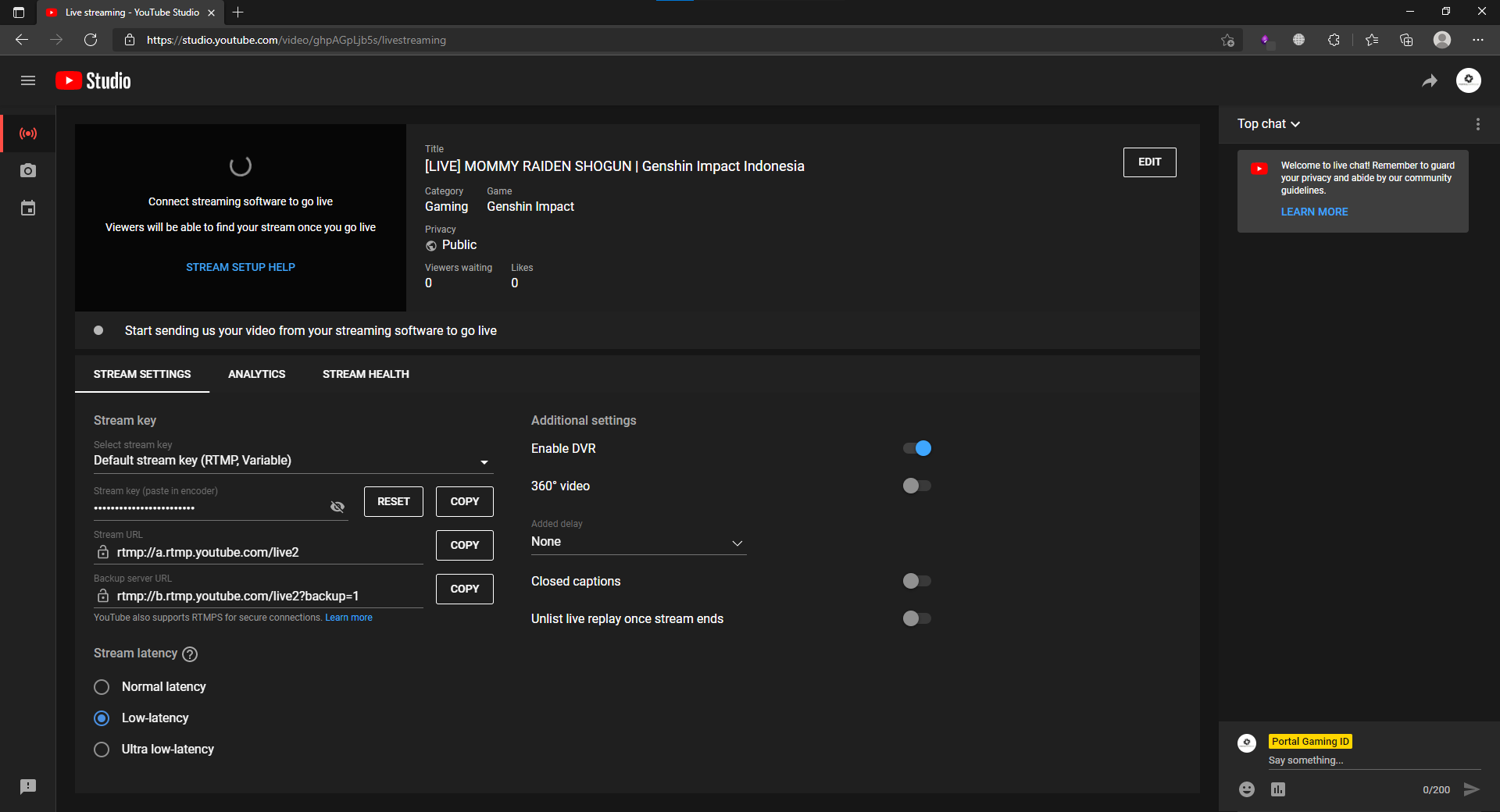Screen dimensions: 1500x812
Task: Reveal stream key with eye icon
Action: tap(337, 507)
